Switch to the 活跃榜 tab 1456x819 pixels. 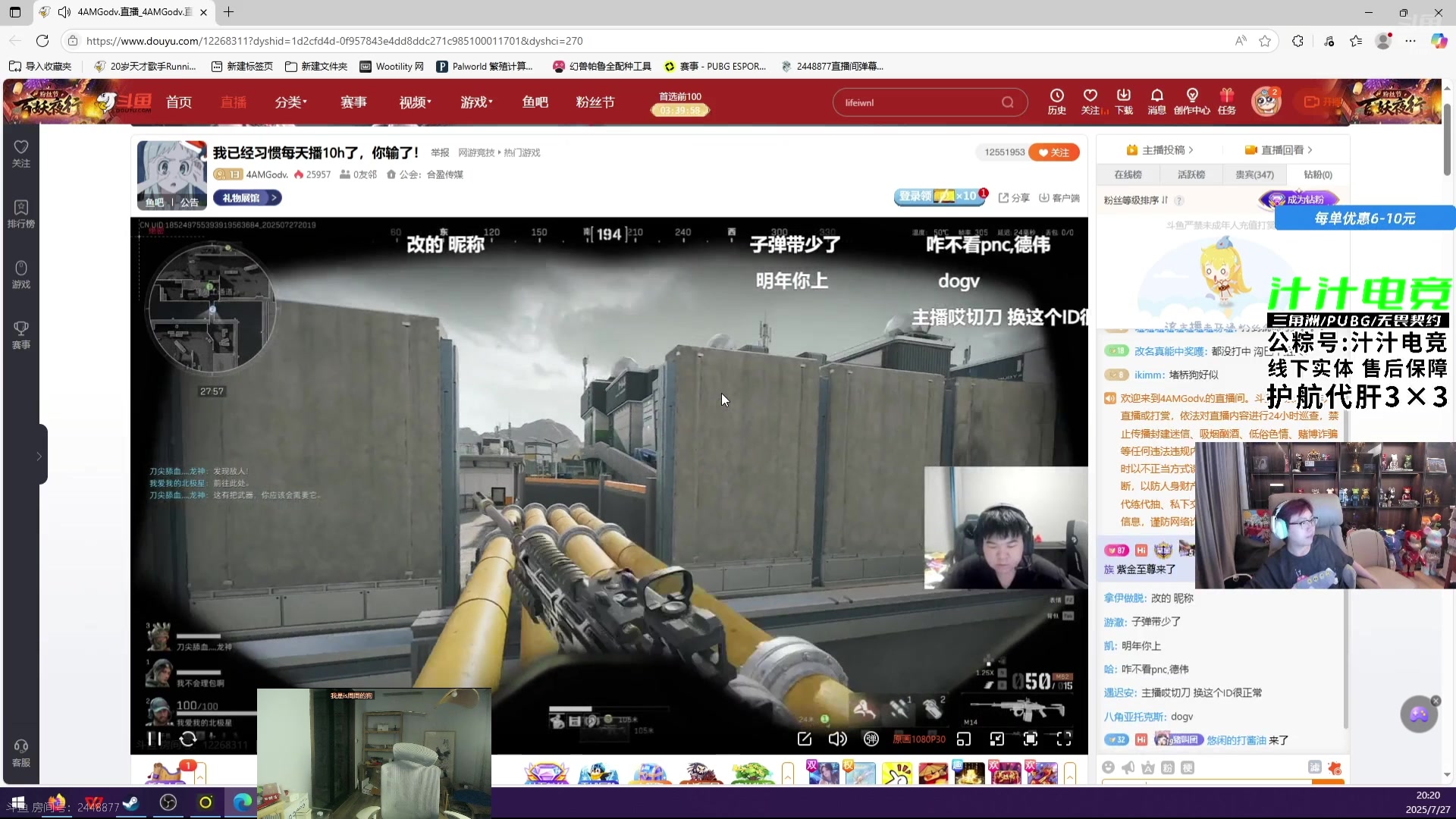point(1191,174)
